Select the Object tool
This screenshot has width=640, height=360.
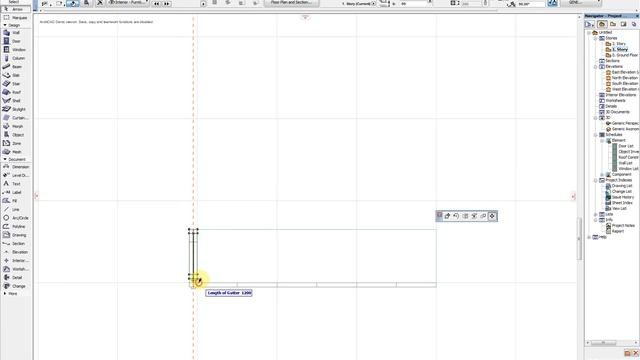tap(16, 135)
